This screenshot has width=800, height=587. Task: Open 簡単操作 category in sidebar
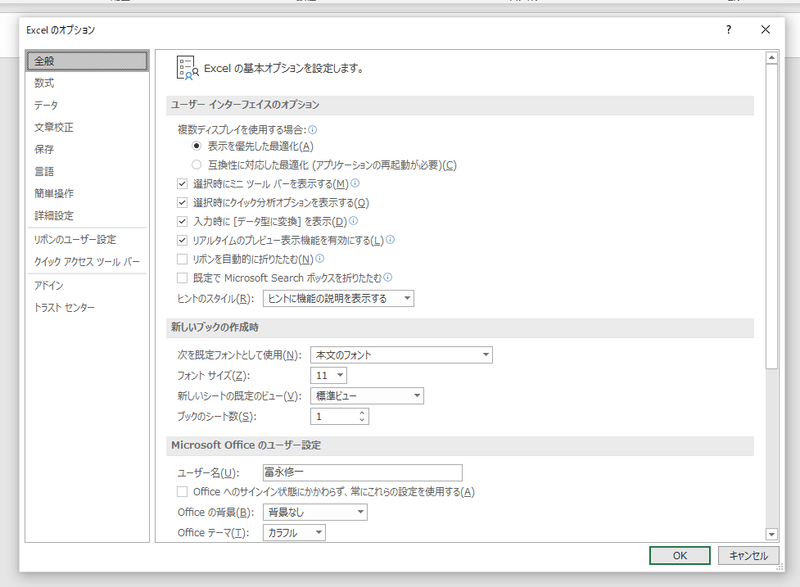click(87, 193)
